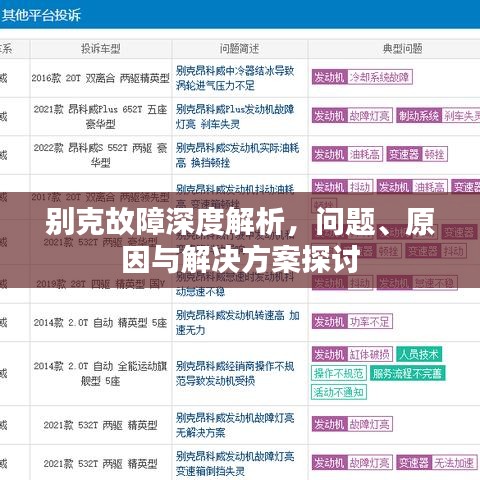Click the 投诉车型 column header
The image size is (480, 480).
[101, 49]
